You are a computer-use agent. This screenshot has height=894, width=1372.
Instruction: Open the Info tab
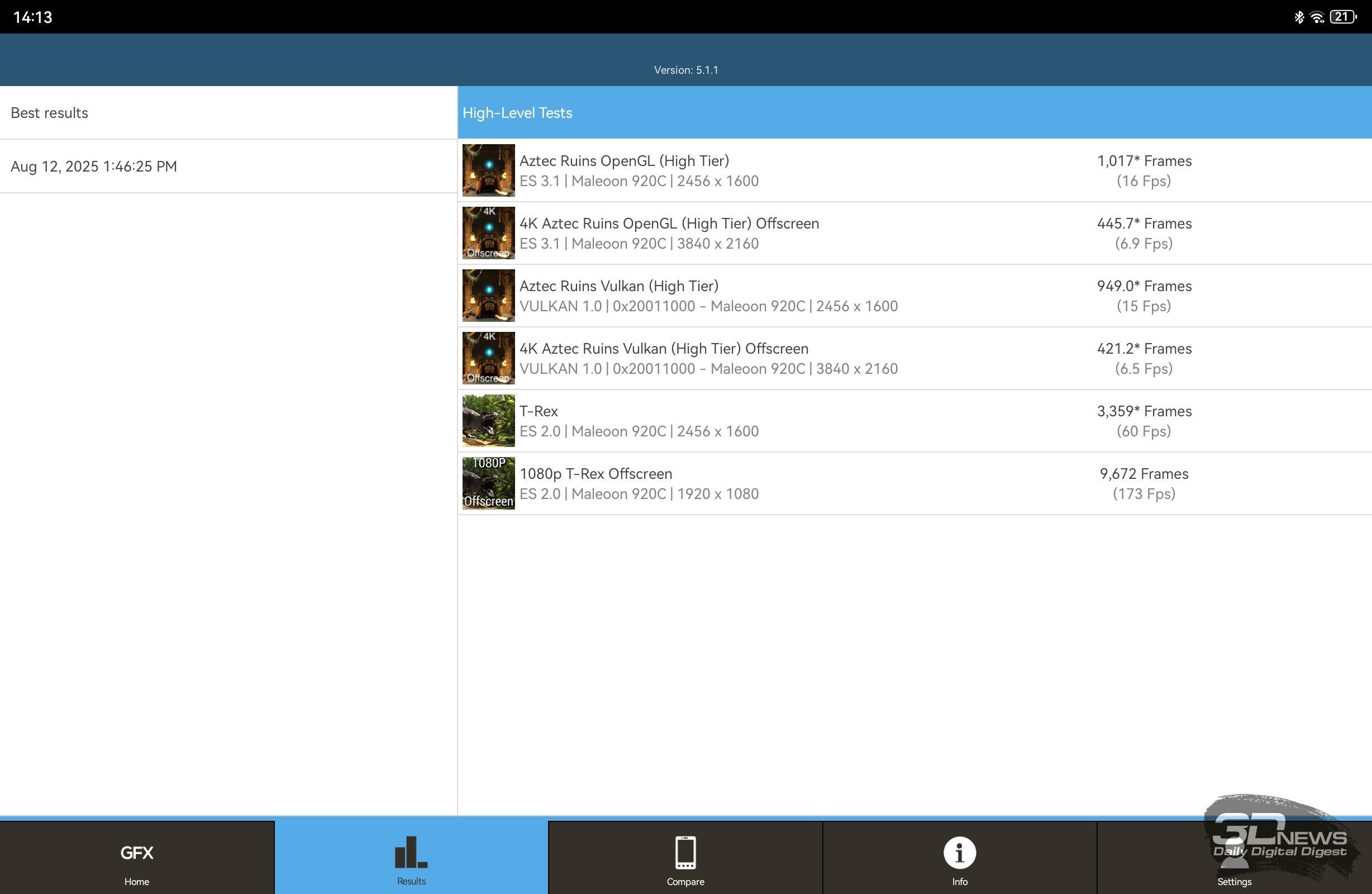960,858
